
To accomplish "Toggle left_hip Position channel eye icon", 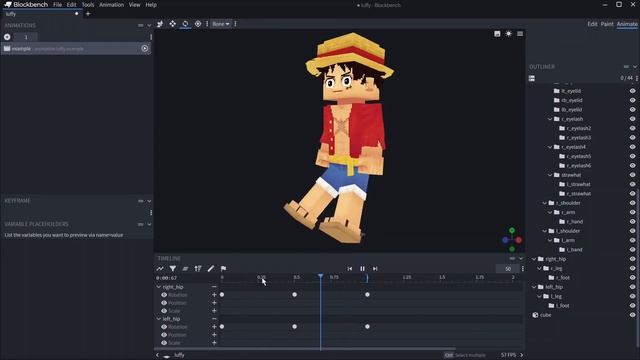I will [164, 335].
